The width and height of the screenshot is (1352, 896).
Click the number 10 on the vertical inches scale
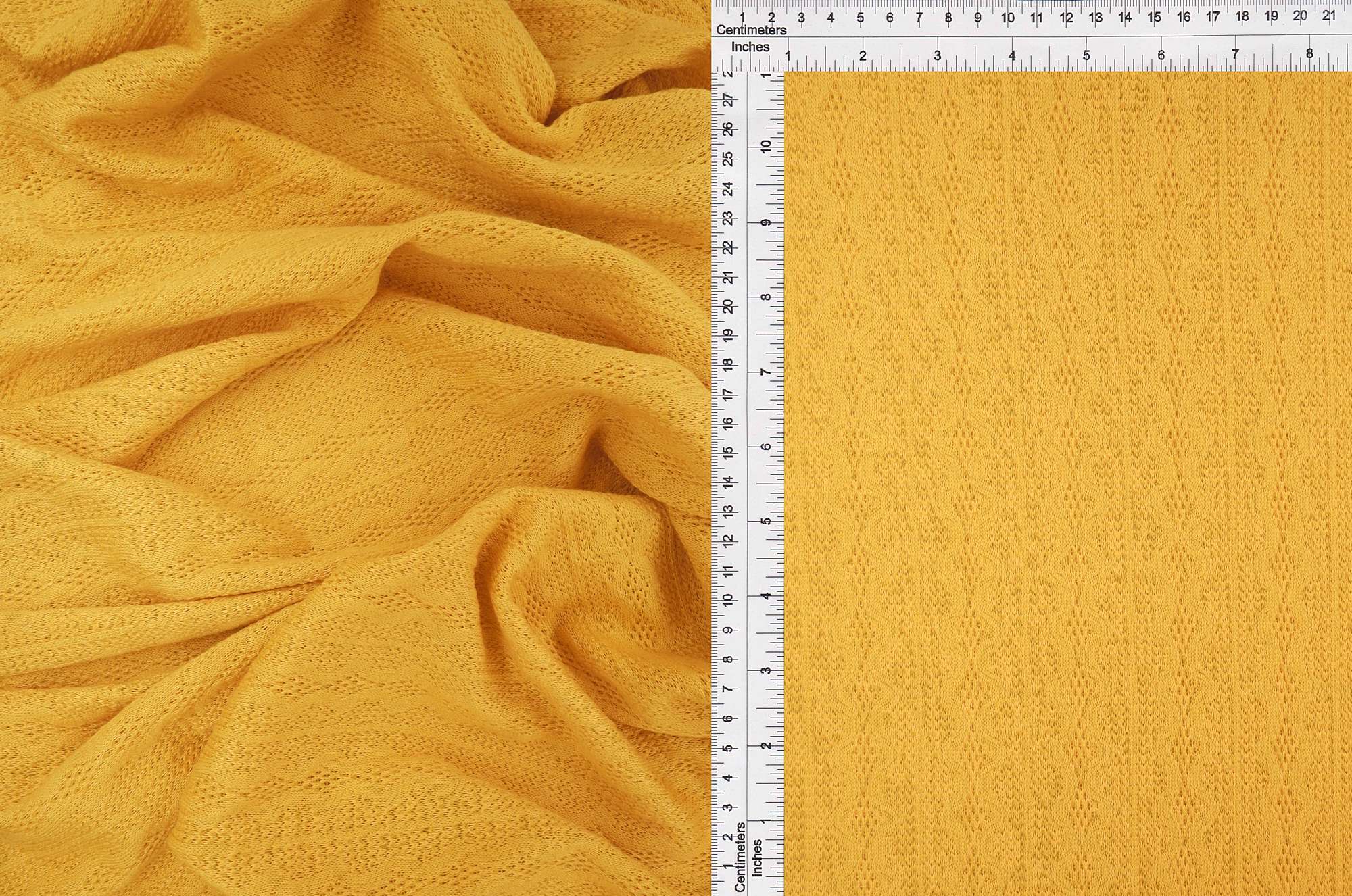(x=765, y=147)
